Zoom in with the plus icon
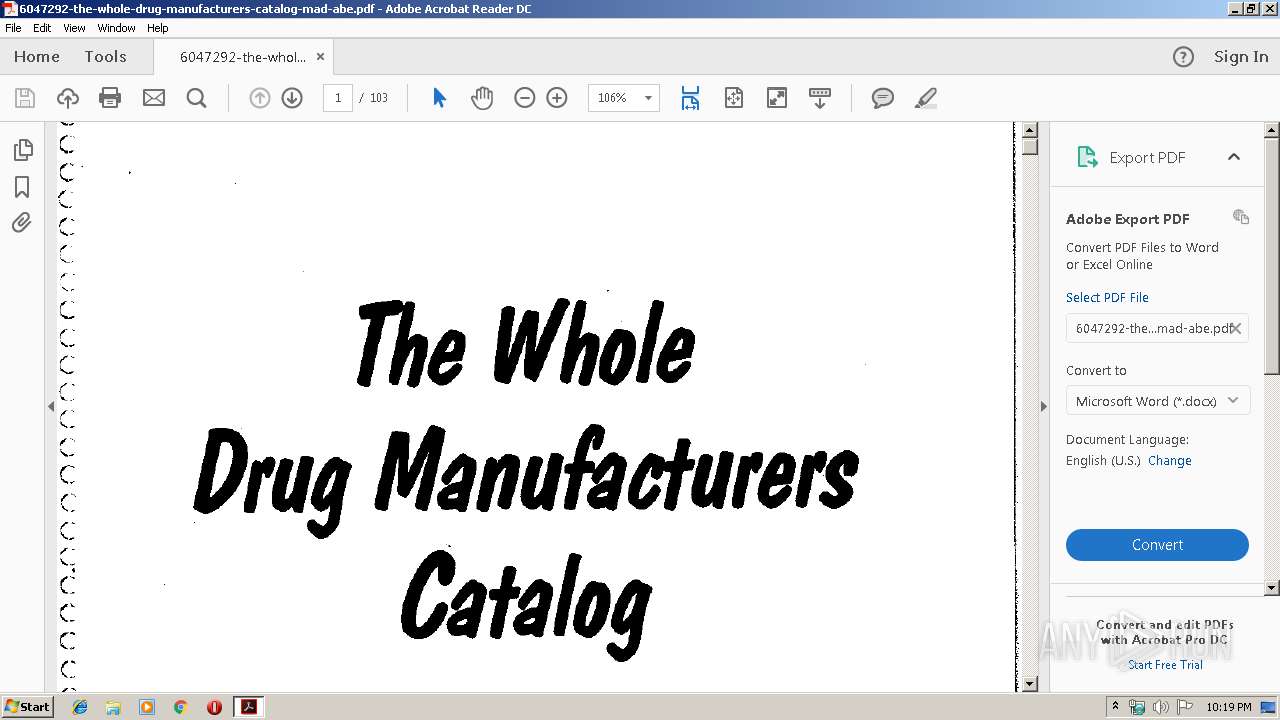This screenshot has width=1280, height=720. pos(557,98)
